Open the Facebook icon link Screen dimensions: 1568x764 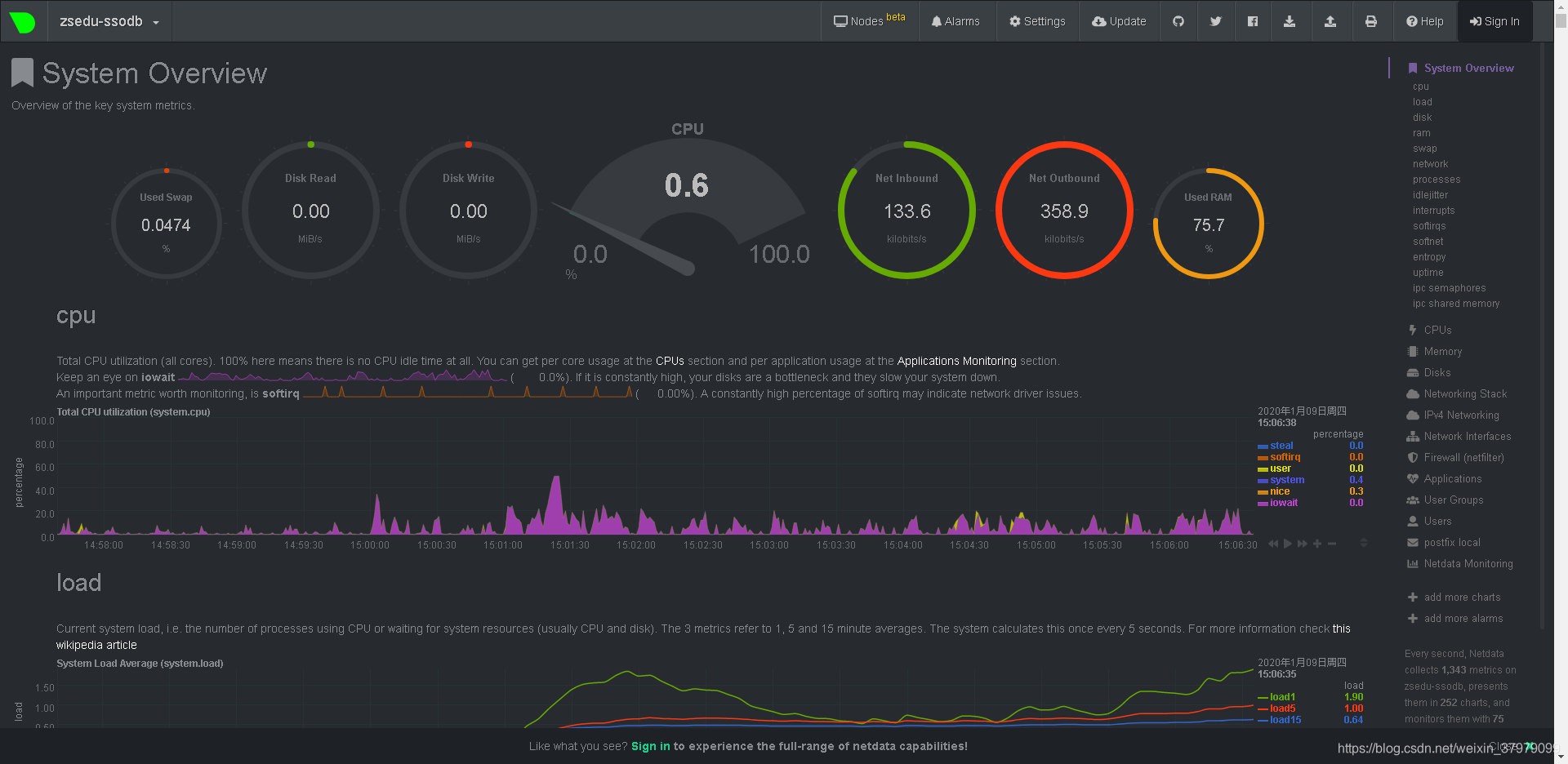tap(1253, 21)
